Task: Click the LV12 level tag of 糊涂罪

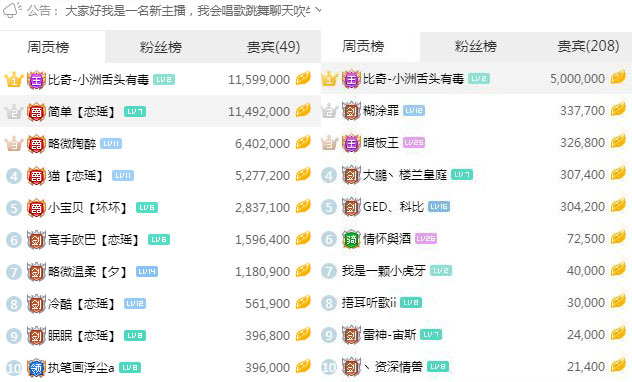Action: tap(414, 110)
